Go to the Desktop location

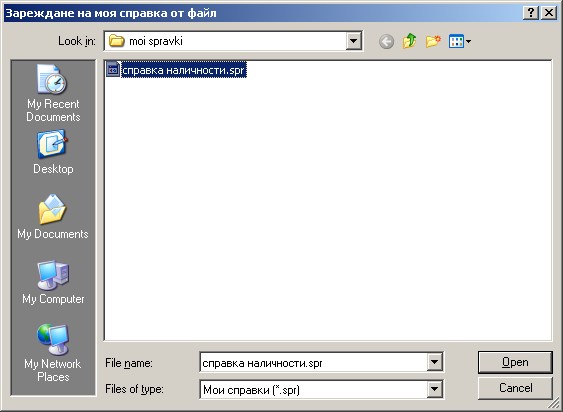click(x=53, y=153)
